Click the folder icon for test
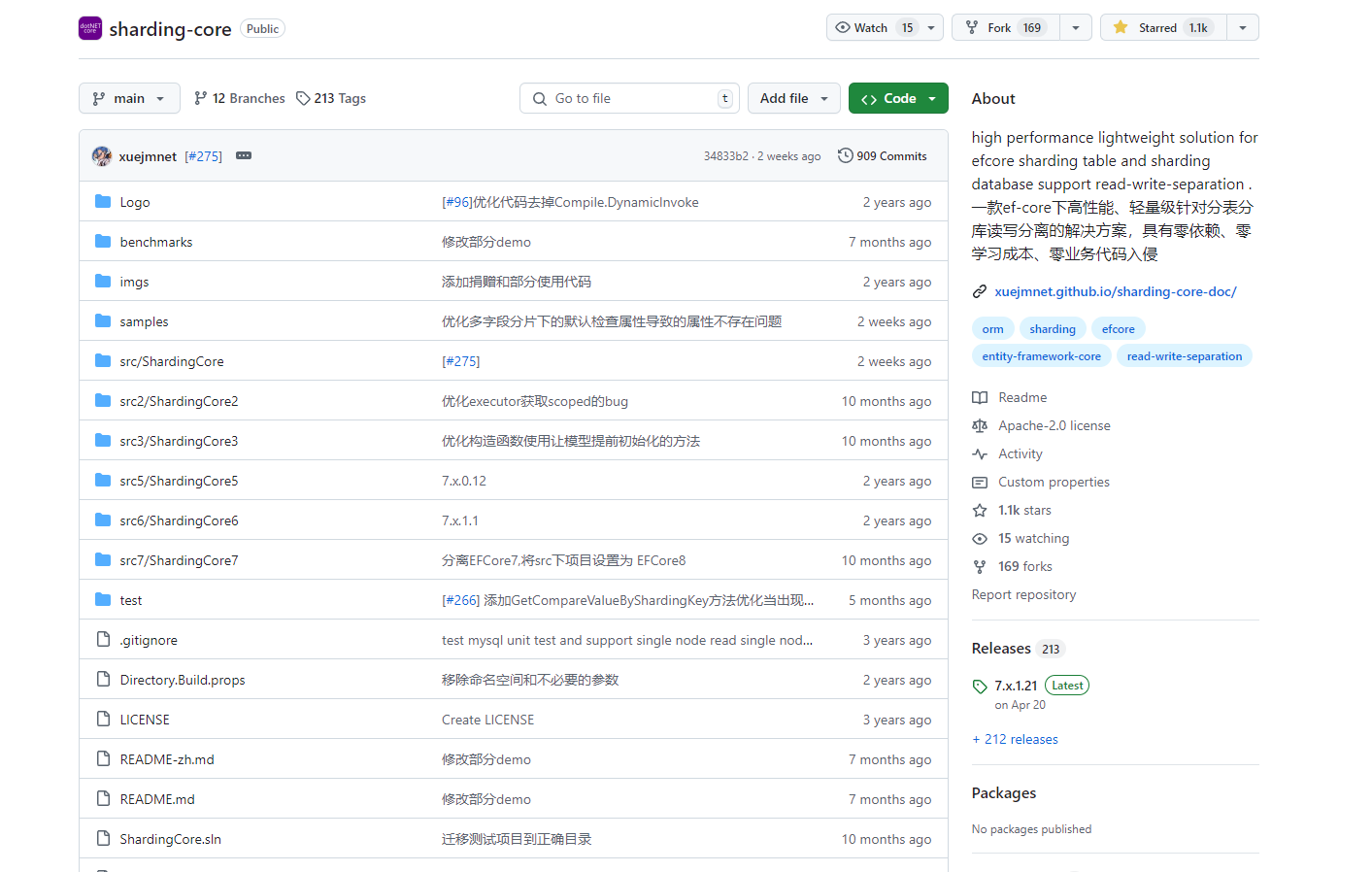 [x=103, y=599]
